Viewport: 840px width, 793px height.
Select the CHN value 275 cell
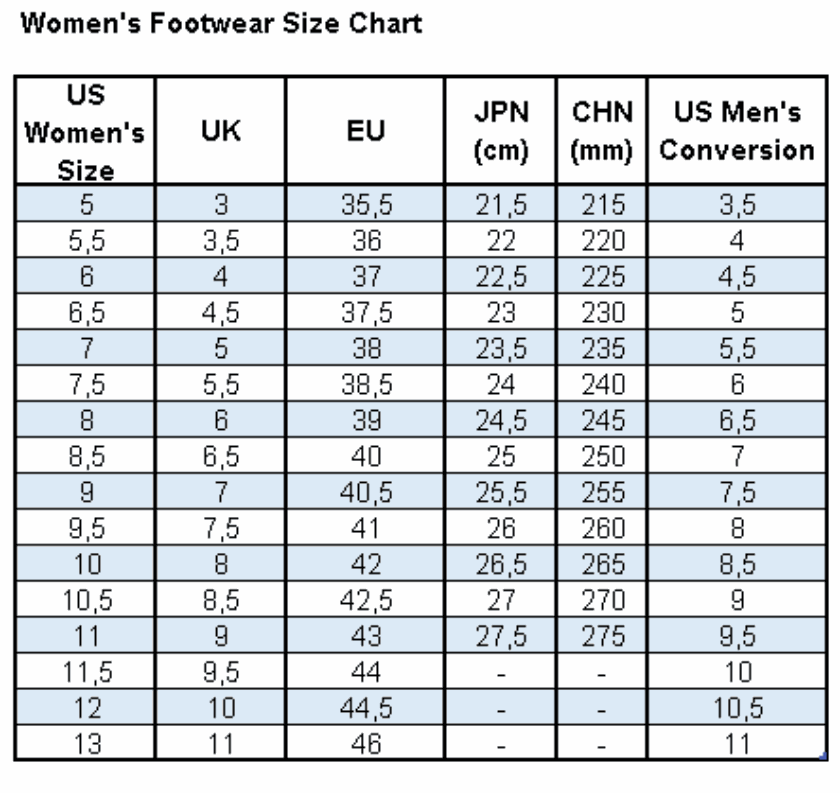coord(602,635)
